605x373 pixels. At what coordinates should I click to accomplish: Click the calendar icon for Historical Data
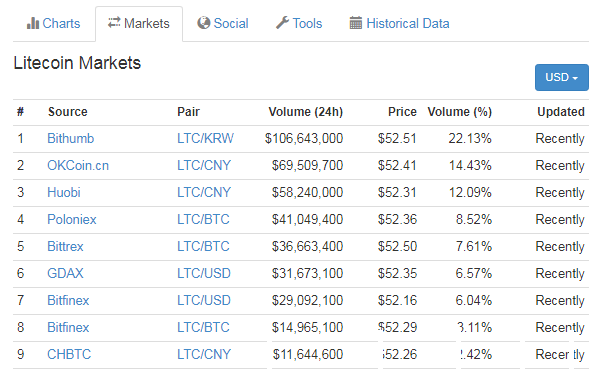click(x=356, y=23)
